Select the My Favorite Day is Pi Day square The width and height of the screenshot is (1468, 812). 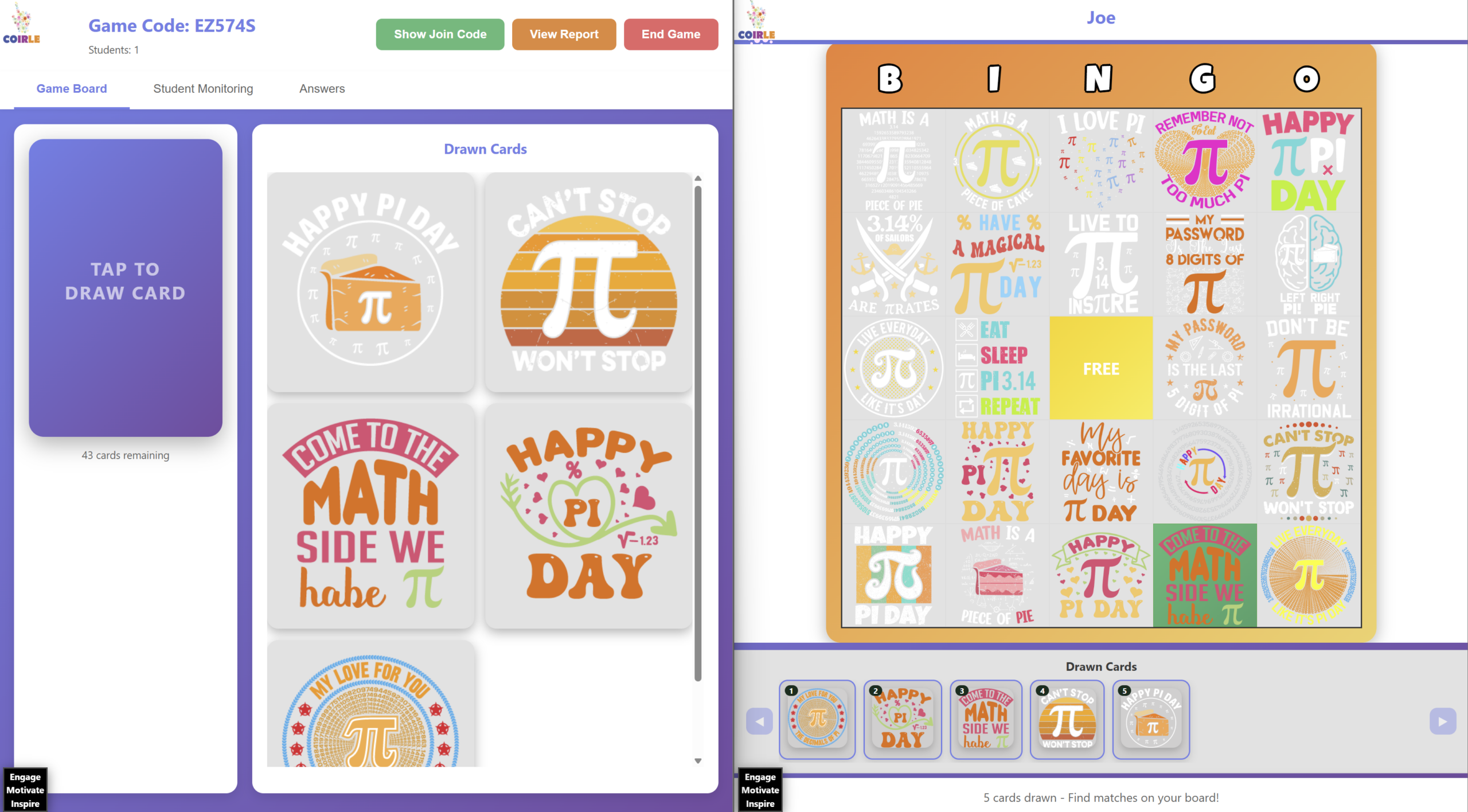pos(1101,471)
